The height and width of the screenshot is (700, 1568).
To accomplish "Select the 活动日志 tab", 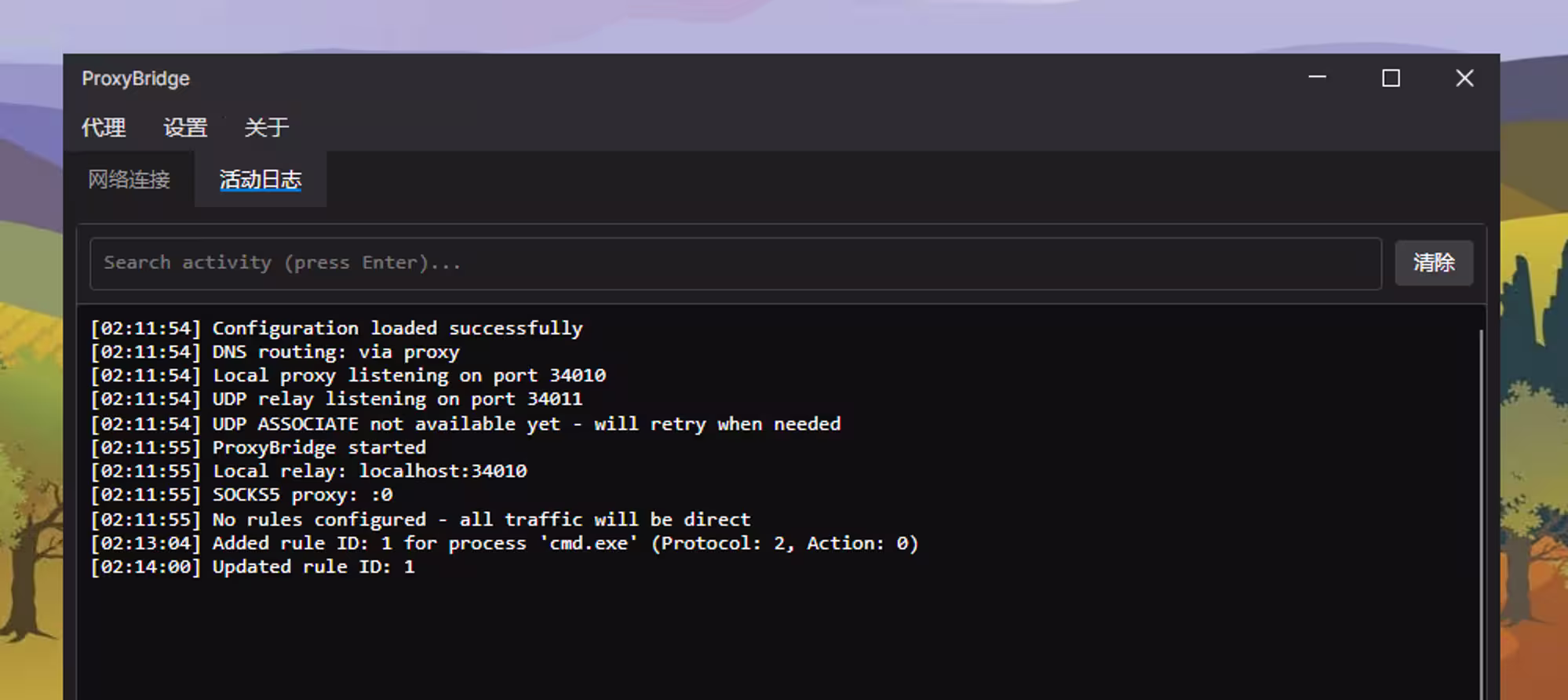I will click(x=261, y=180).
